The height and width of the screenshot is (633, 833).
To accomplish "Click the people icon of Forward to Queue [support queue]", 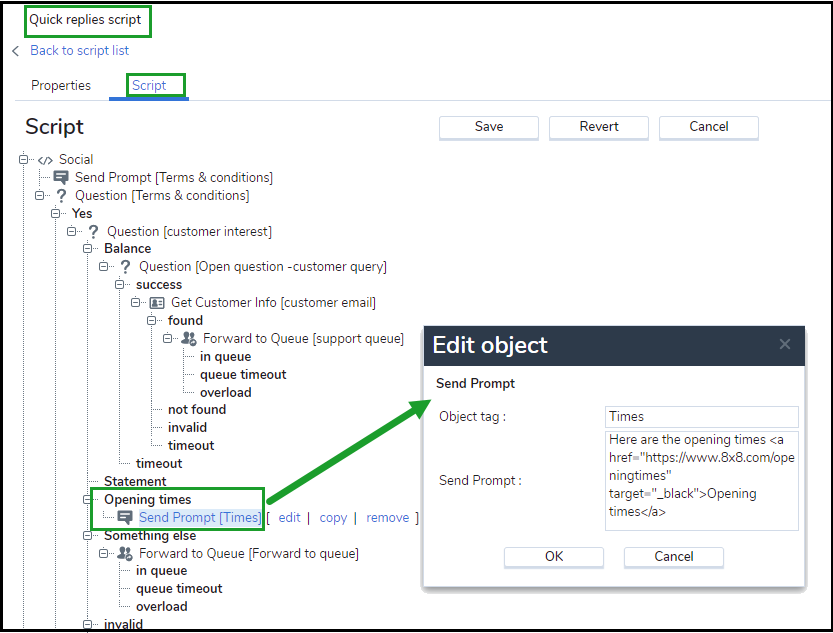I will point(189,339).
